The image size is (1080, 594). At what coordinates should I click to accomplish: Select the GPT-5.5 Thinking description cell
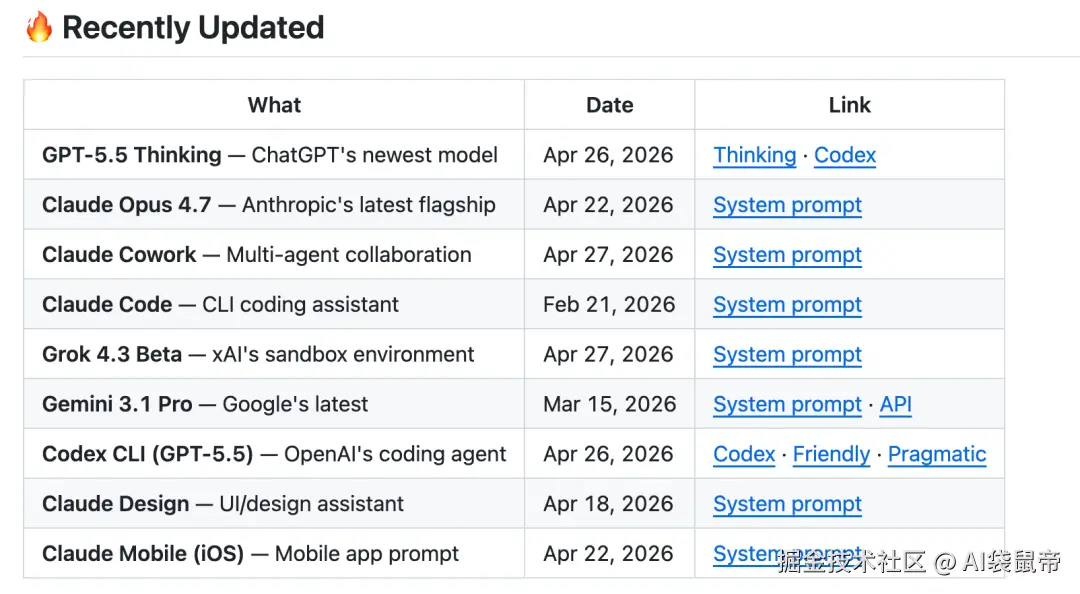point(274,155)
